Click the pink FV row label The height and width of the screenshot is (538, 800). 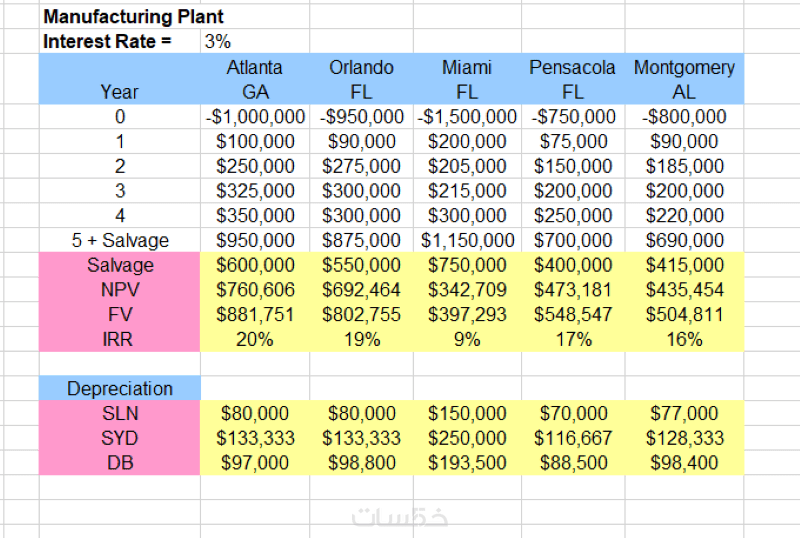(x=119, y=314)
